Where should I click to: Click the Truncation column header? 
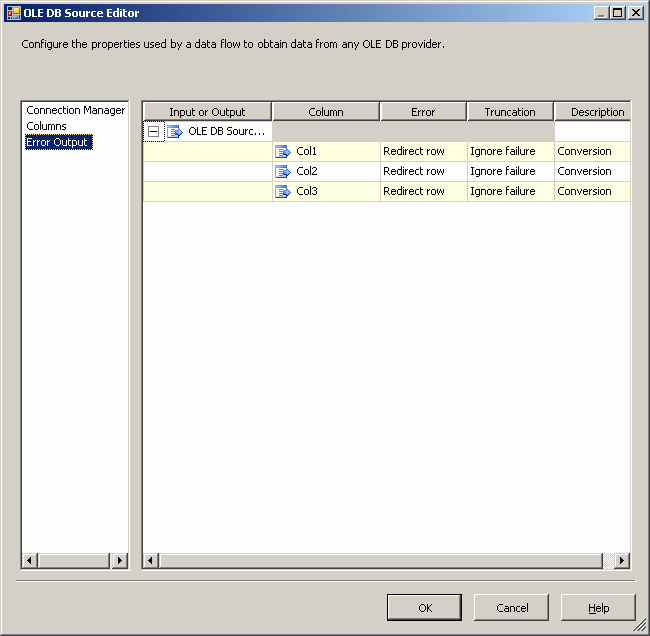point(510,112)
